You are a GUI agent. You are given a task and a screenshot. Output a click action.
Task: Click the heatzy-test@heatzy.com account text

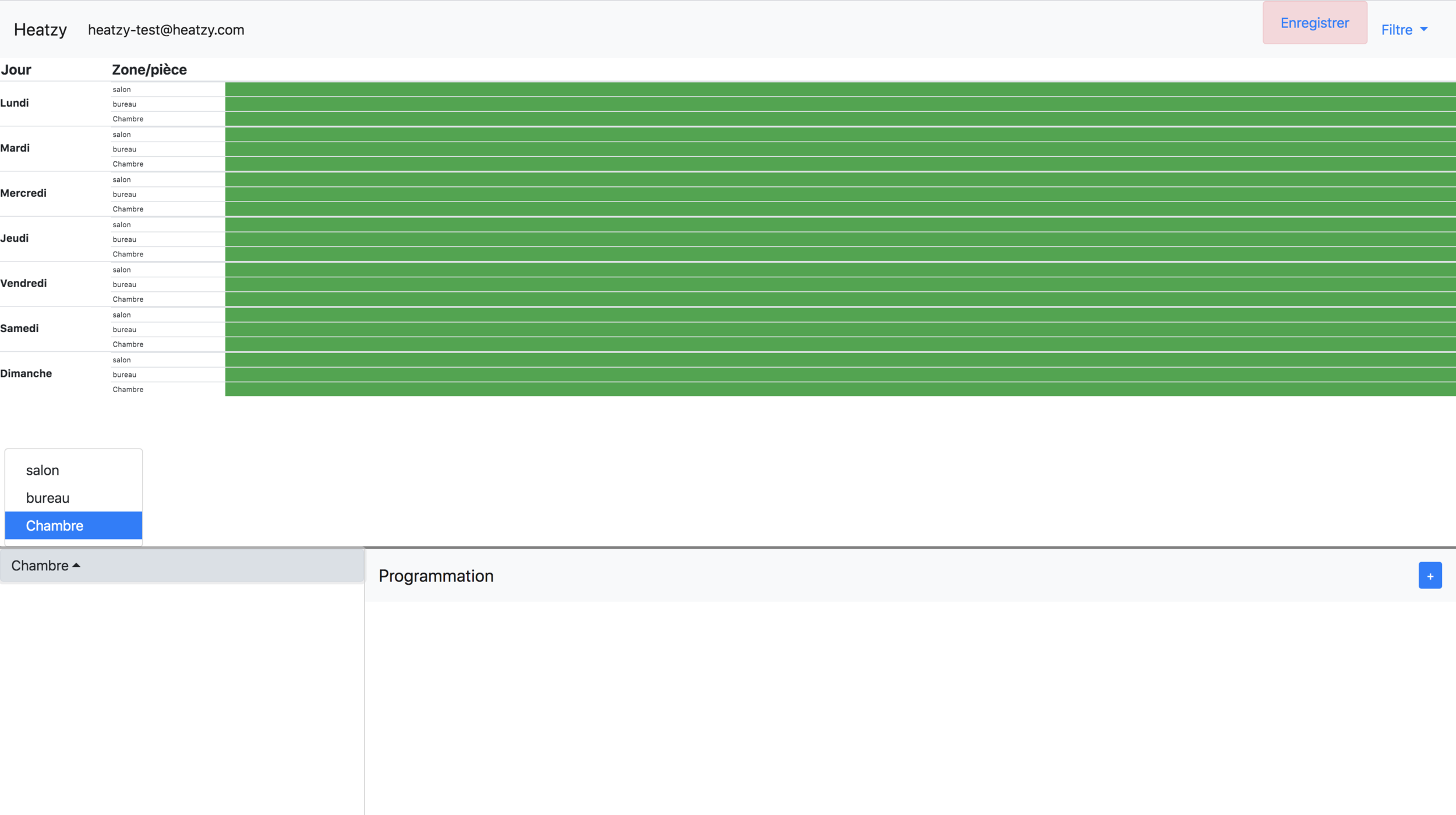[x=166, y=30]
